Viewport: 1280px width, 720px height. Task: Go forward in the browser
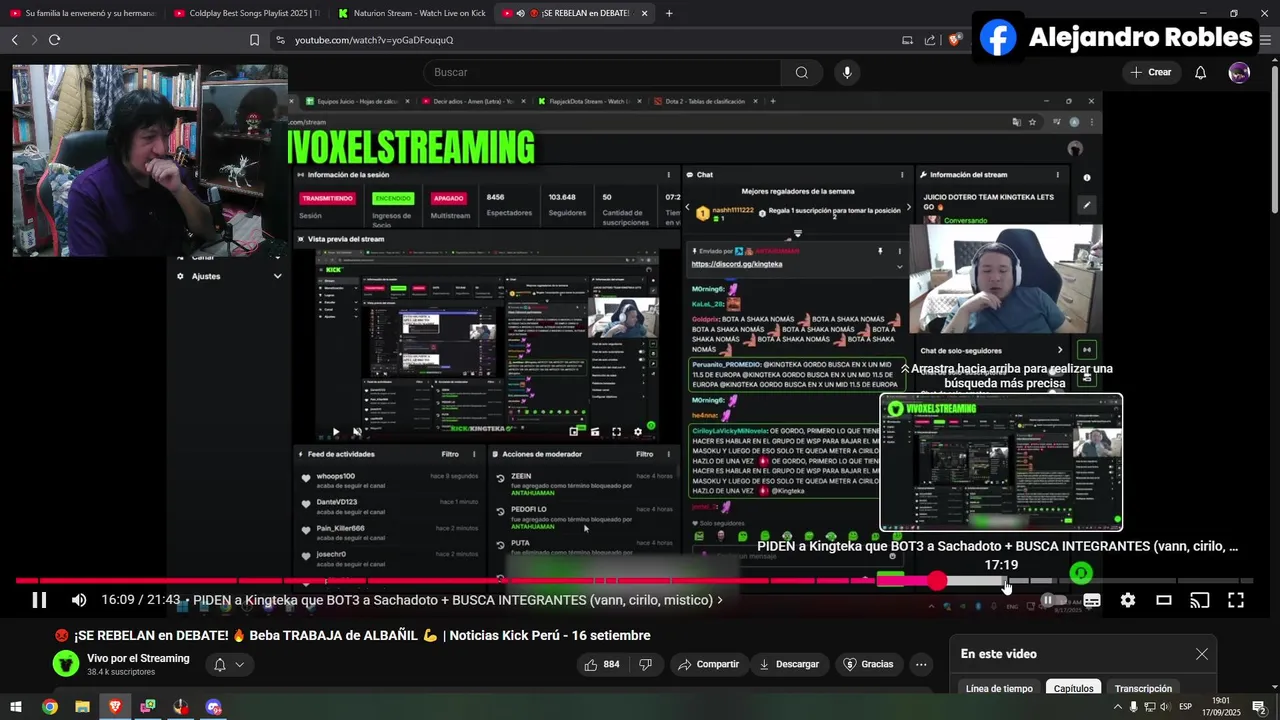(x=34, y=40)
